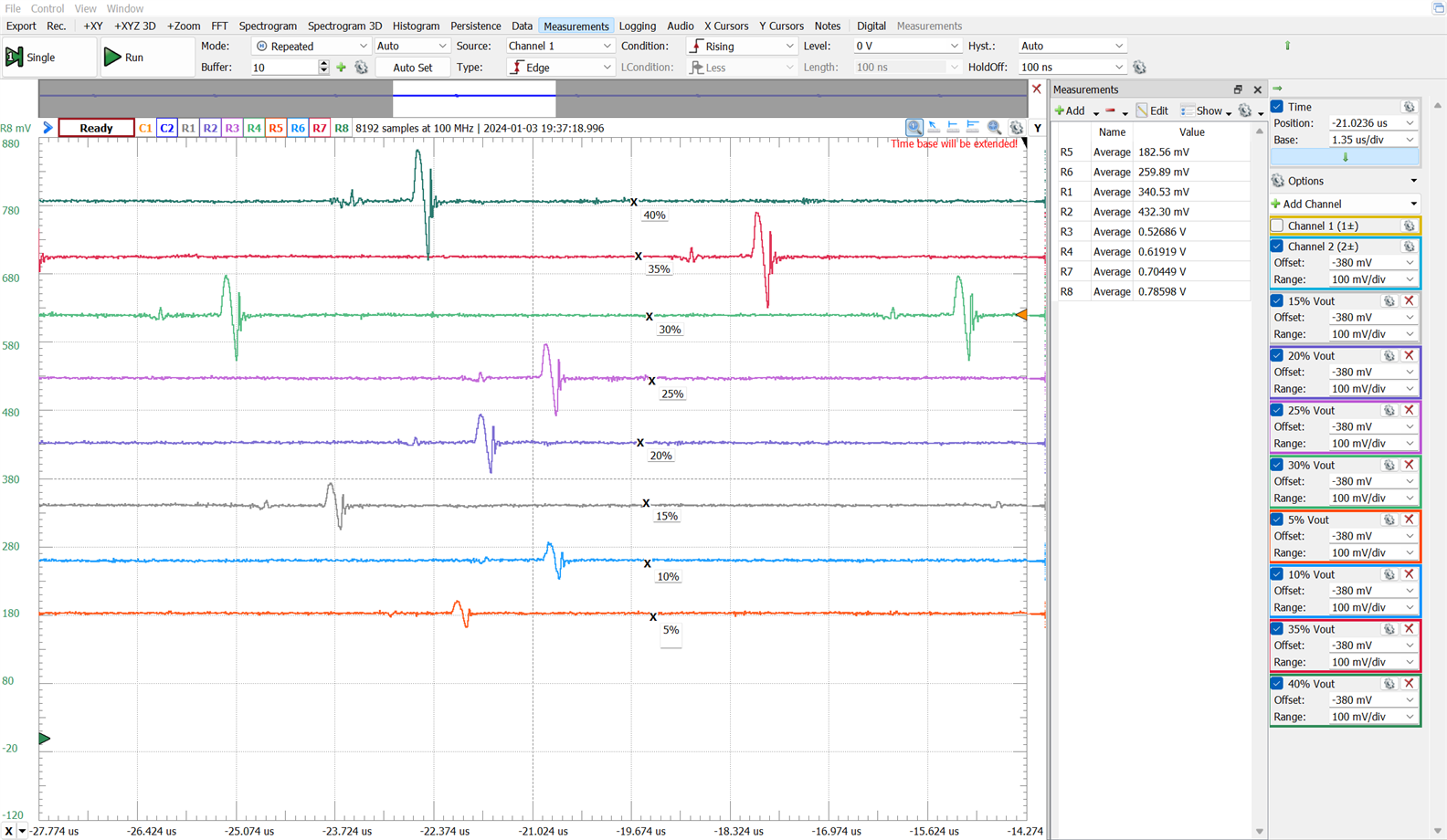Click the Export button
Screen dimensions: 1447x840
tap(21, 26)
